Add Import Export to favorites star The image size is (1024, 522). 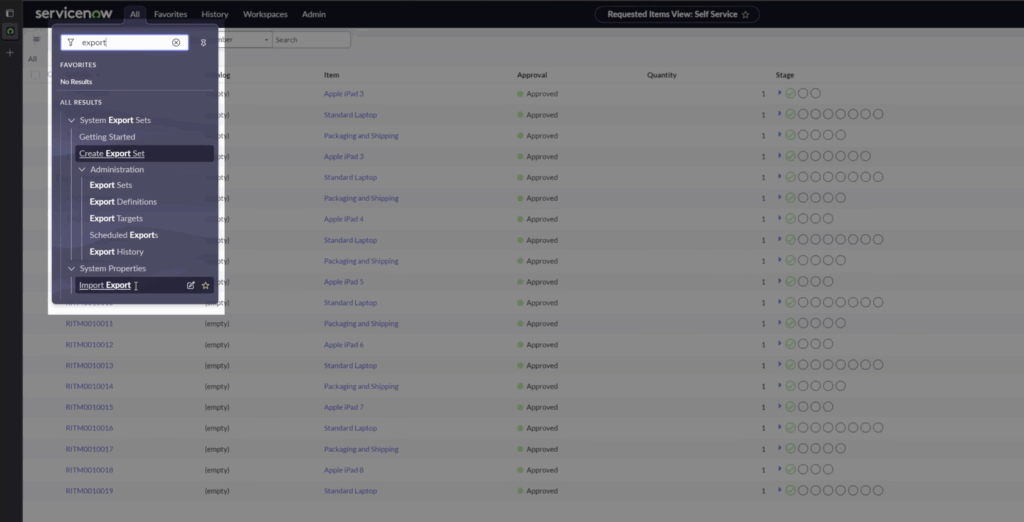(206, 285)
